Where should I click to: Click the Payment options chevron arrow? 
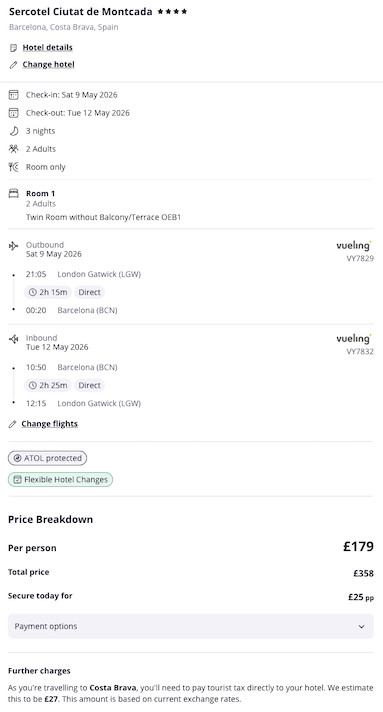click(362, 627)
